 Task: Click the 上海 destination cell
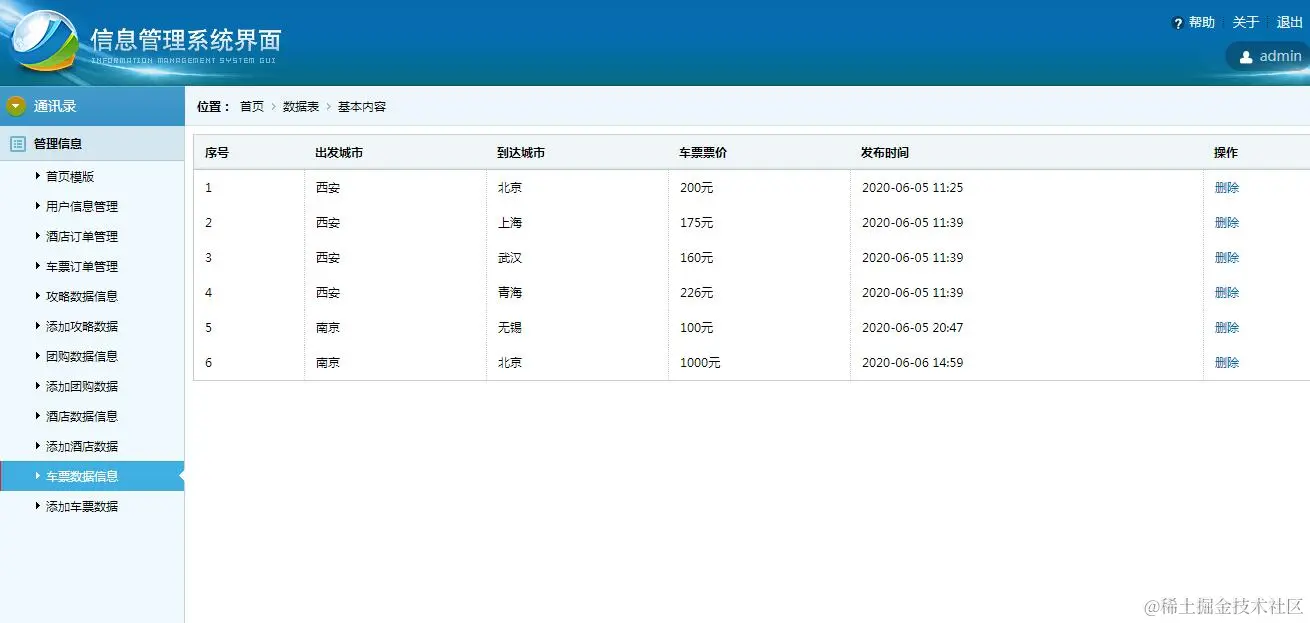click(510, 223)
